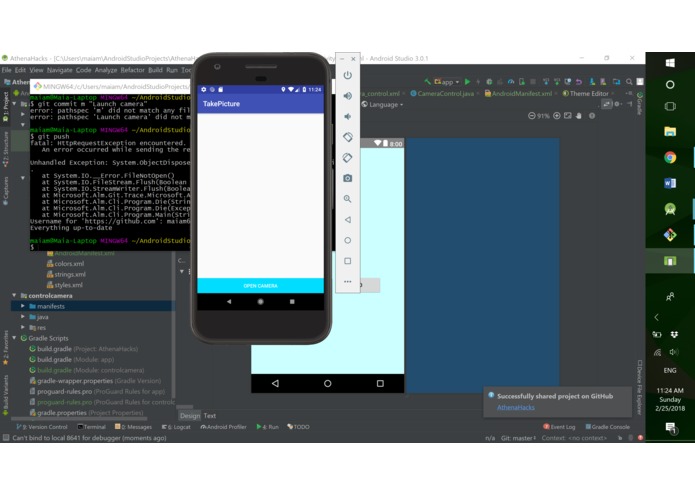Image resolution: width=695 pixels, height=494 pixels.
Task: Open the Terminal tool window
Action: 91,427
